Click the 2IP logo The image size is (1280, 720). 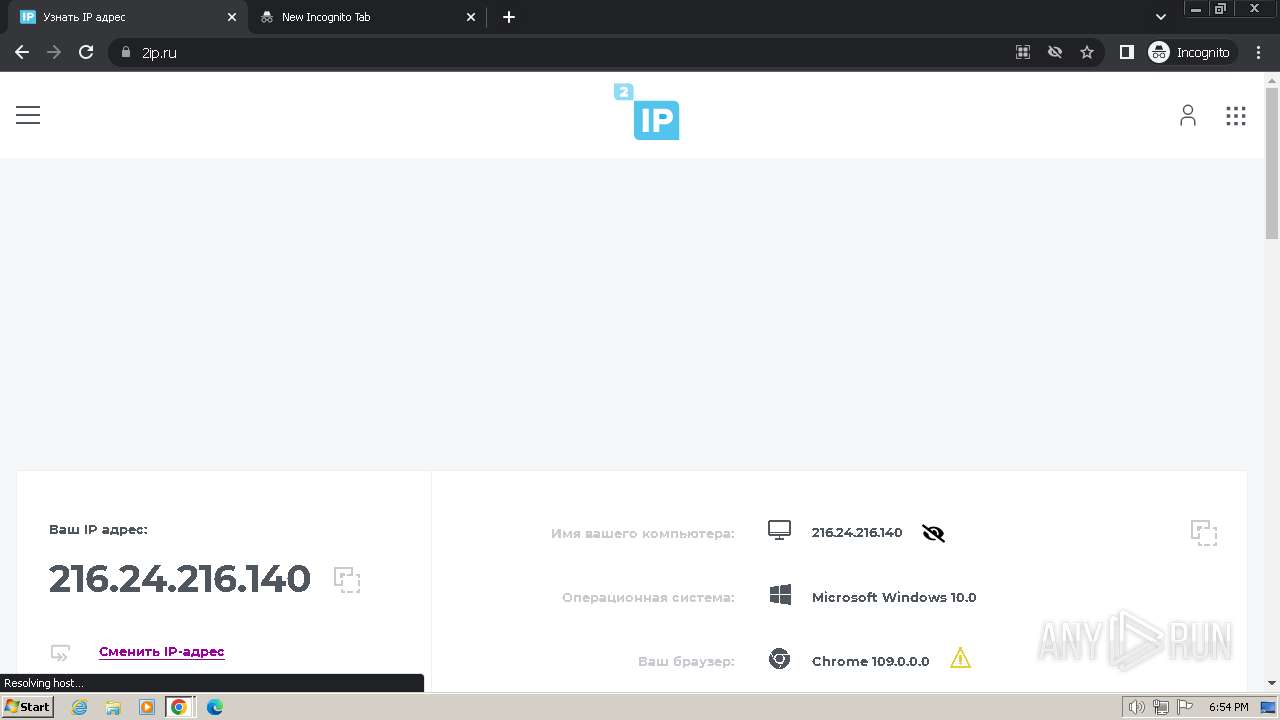pyautogui.click(x=647, y=111)
